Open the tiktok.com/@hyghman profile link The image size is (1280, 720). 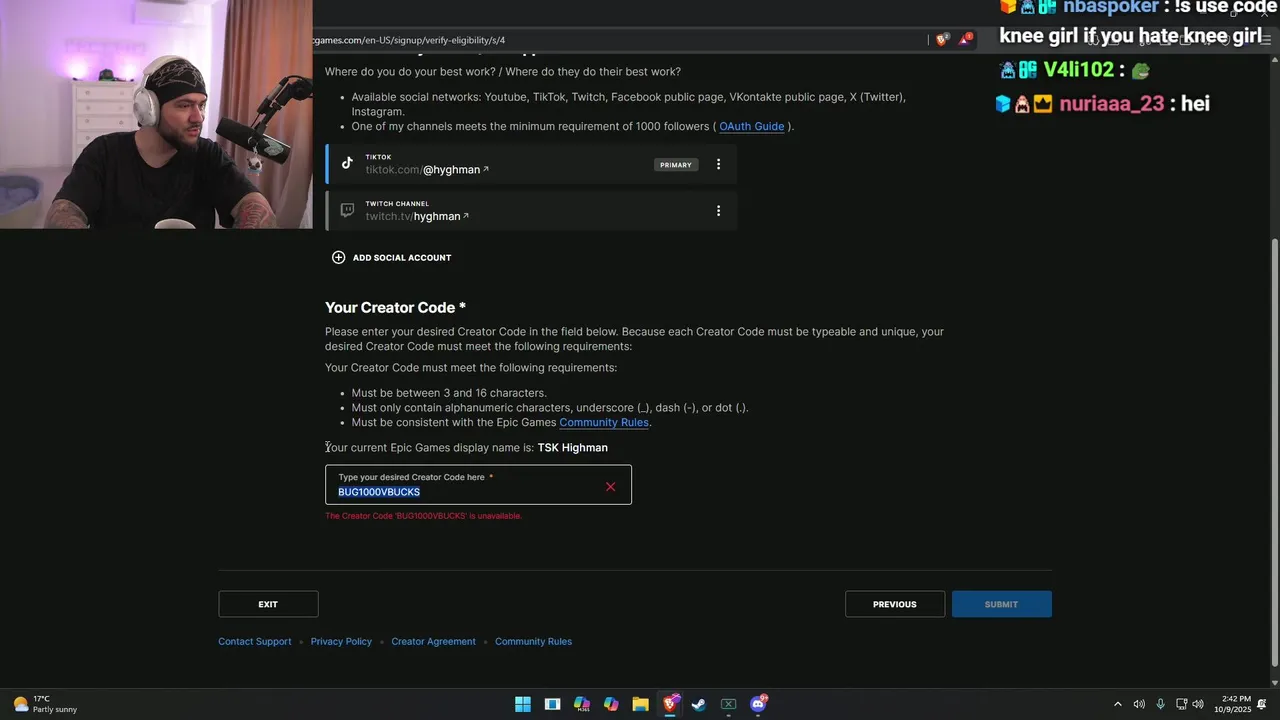point(427,170)
